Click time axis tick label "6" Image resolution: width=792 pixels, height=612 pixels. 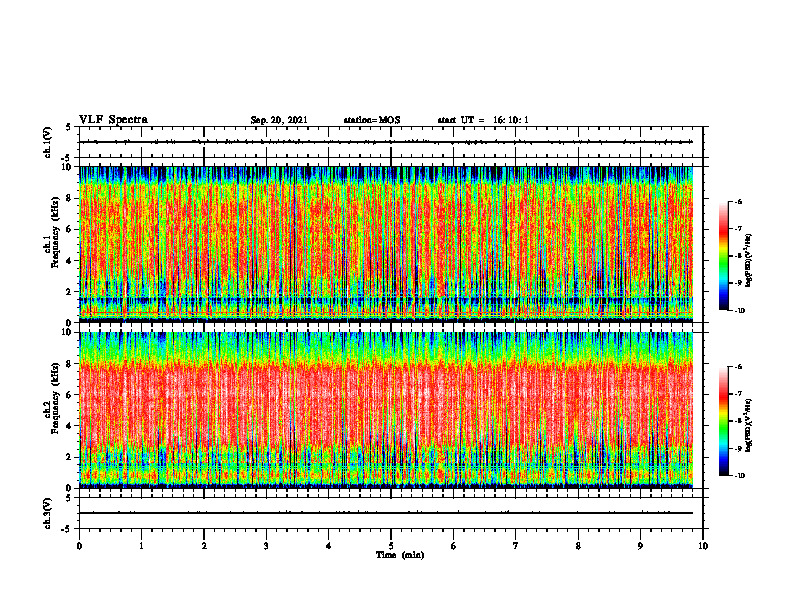tap(454, 546)
